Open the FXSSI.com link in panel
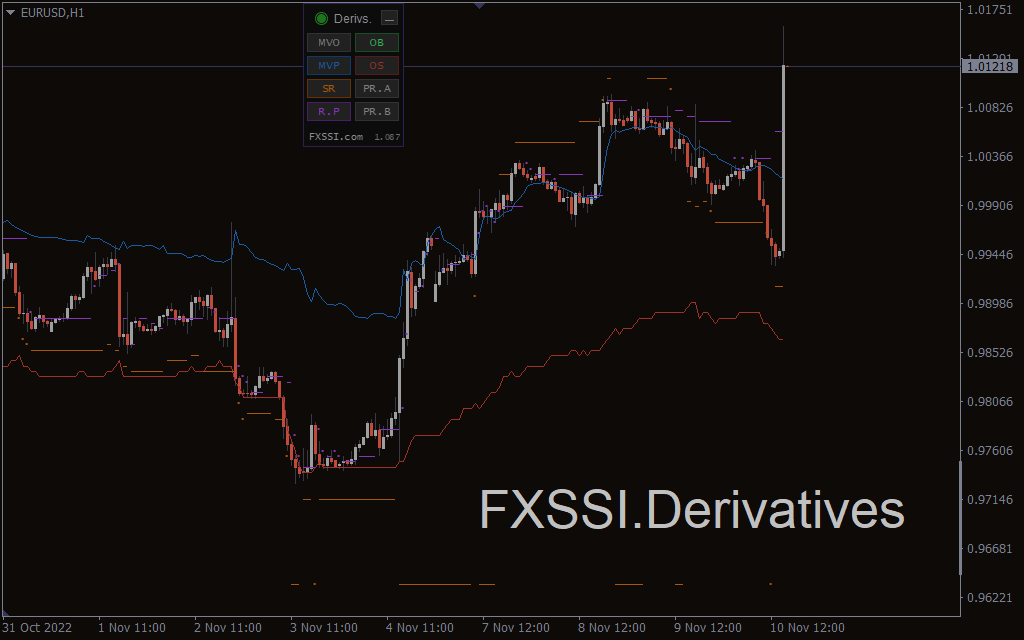 pyautogui.click(x=336, y=136)
